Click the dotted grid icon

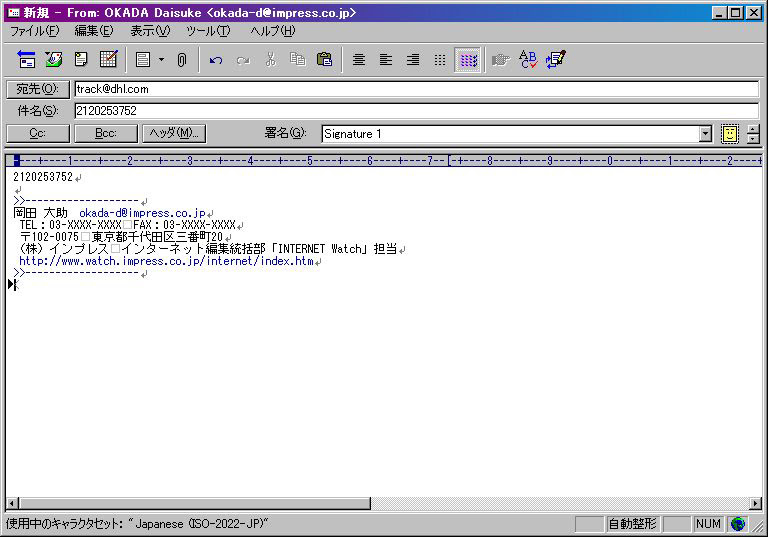pos(440,60)
